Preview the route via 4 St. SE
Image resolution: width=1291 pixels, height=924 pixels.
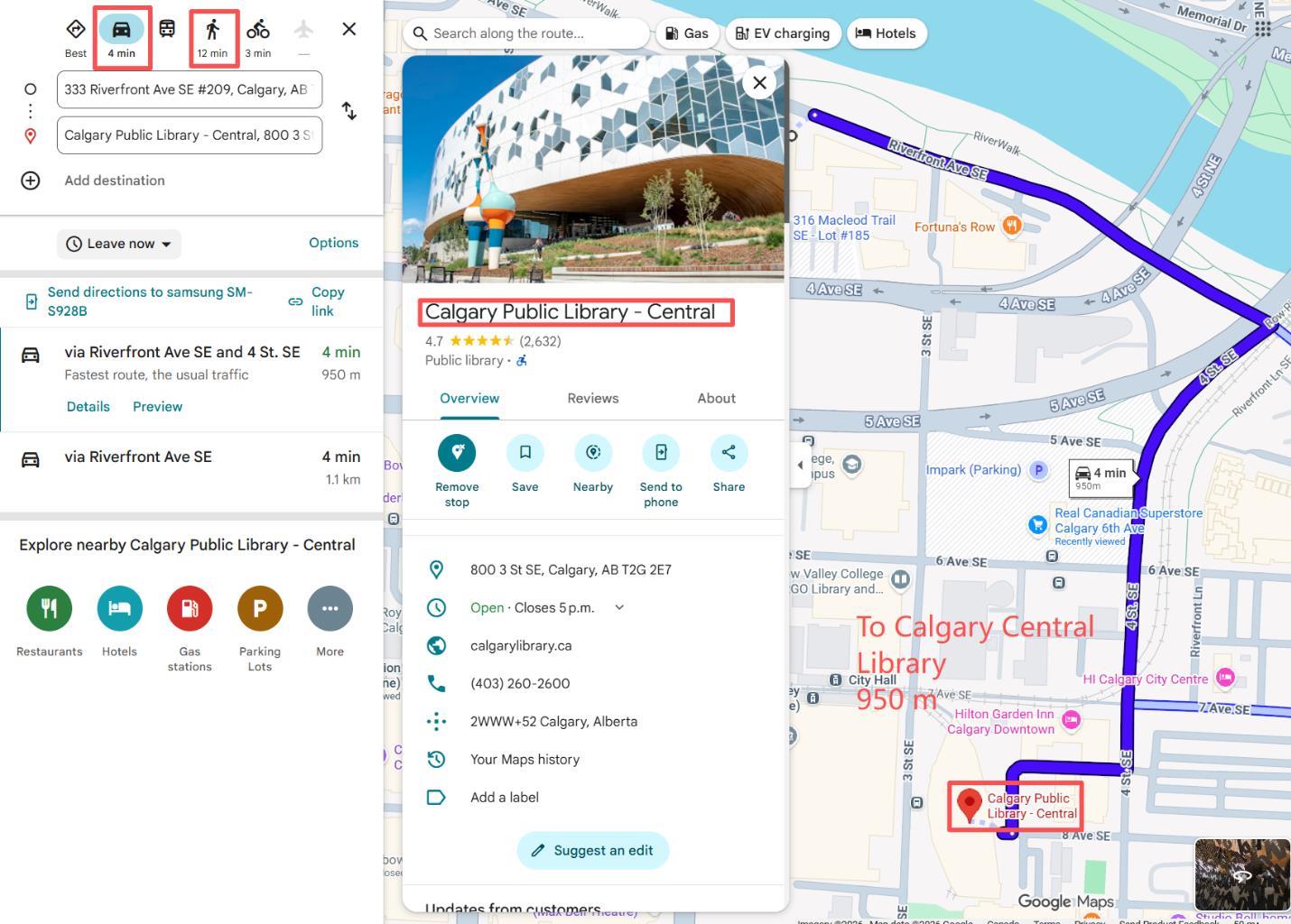pos(158,406)
